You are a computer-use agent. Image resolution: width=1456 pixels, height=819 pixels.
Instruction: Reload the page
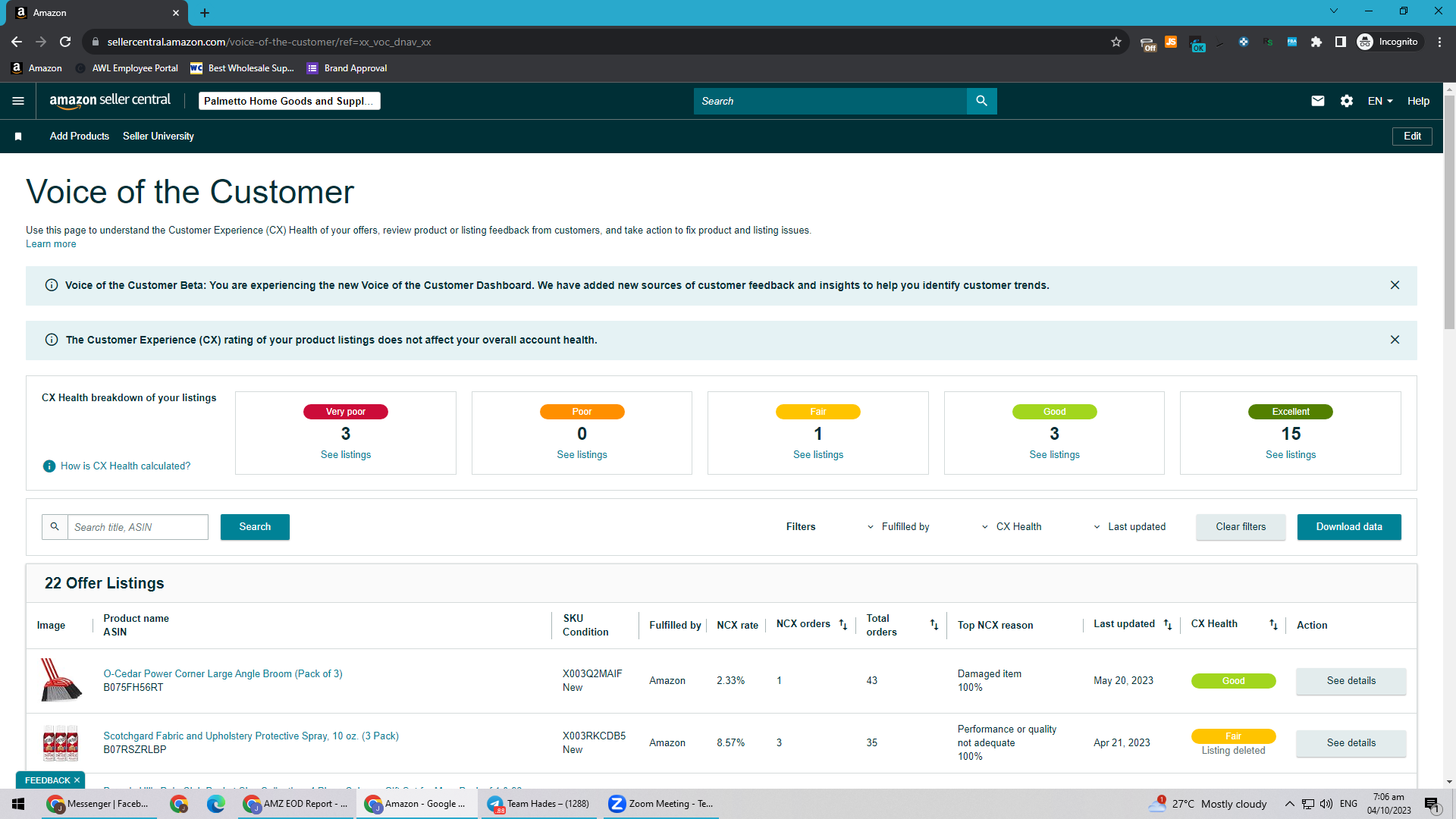(x=65, y=42)
